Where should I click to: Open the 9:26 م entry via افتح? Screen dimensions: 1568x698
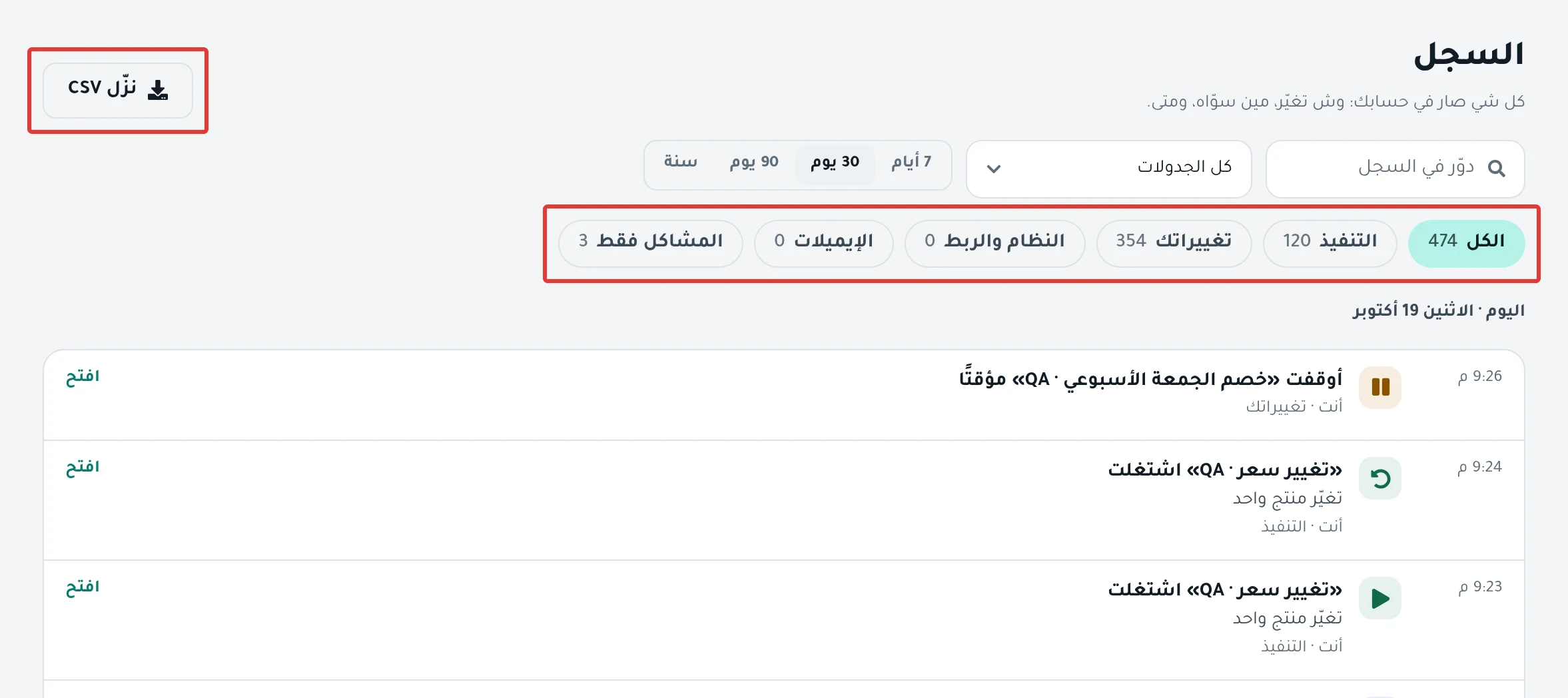(x=83, y=376)
